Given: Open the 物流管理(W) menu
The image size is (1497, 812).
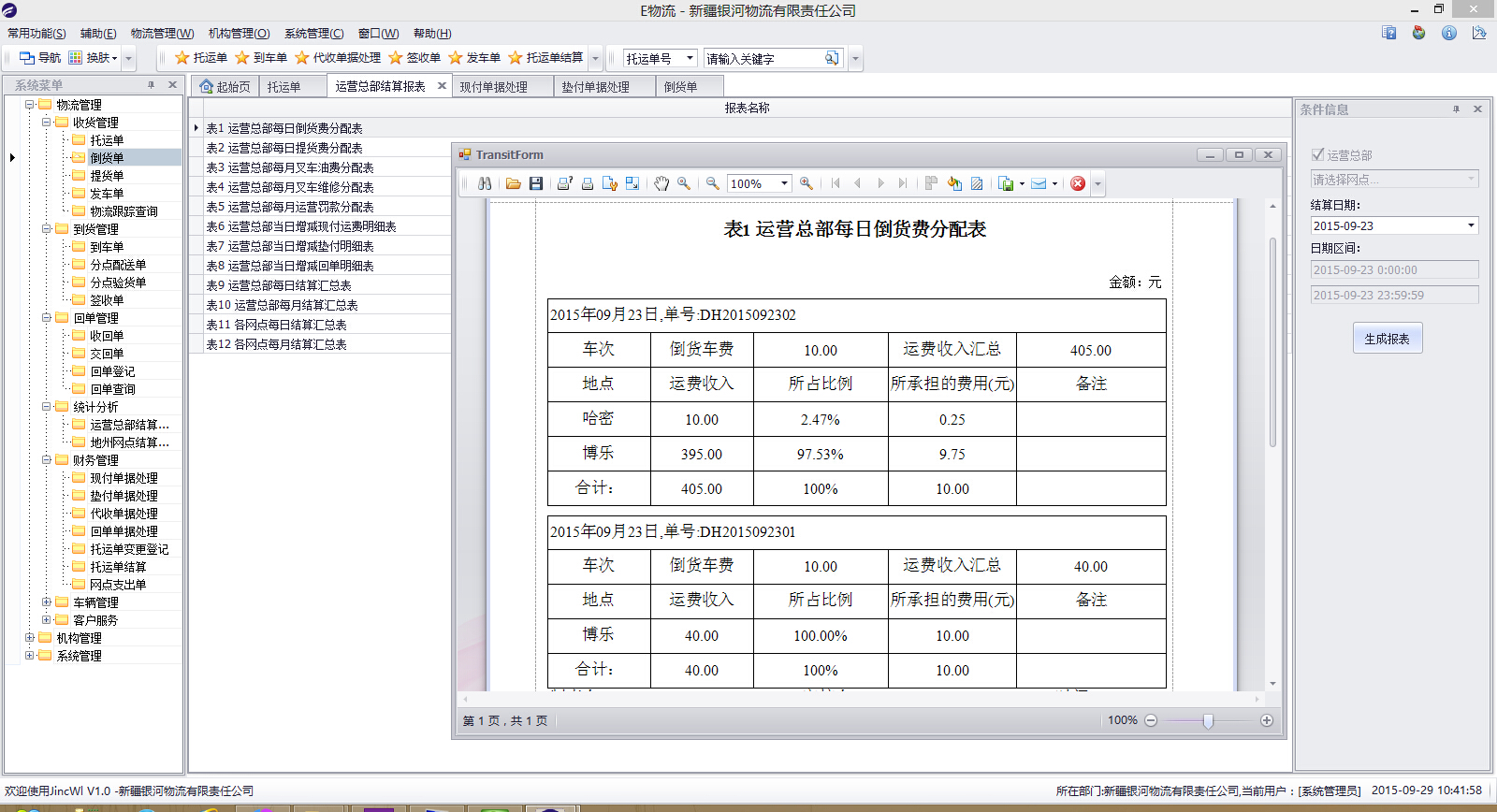Looking at the screenshot, I should point(162,34).
